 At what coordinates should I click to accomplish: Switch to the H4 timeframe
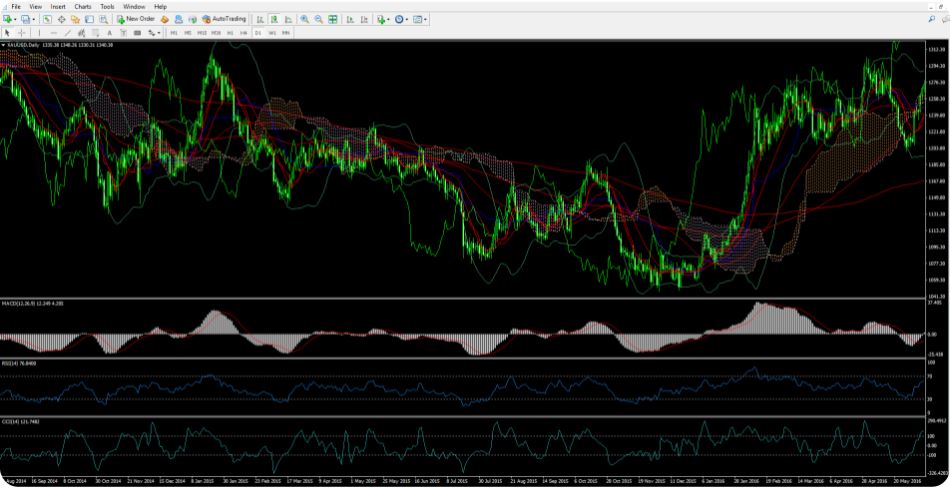tap(243, 33)
